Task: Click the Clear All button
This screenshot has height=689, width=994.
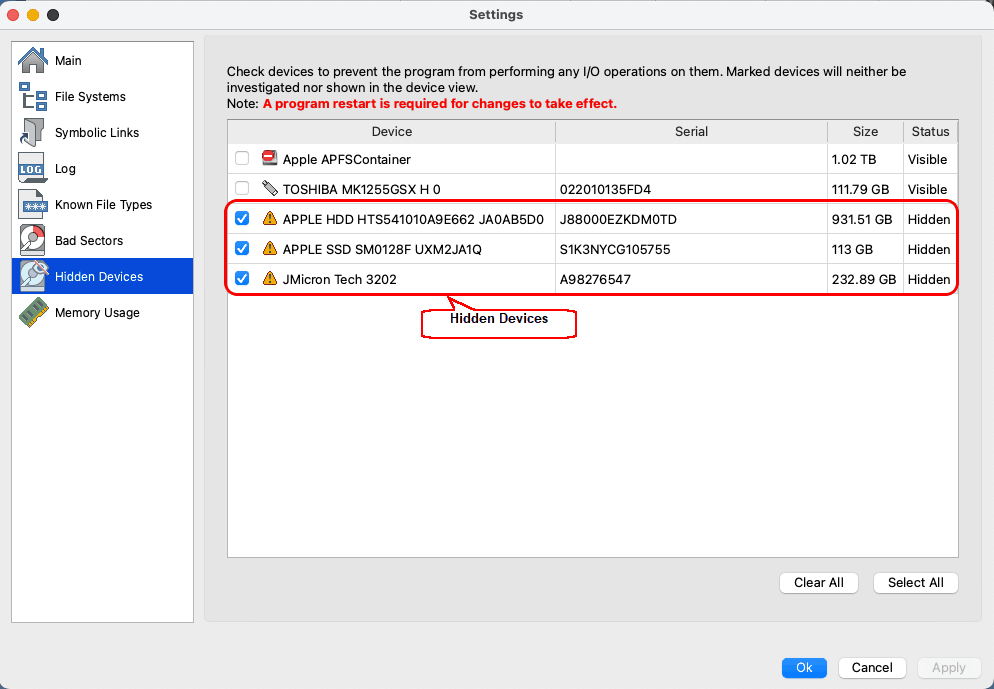Action: [x=818, y=583]
